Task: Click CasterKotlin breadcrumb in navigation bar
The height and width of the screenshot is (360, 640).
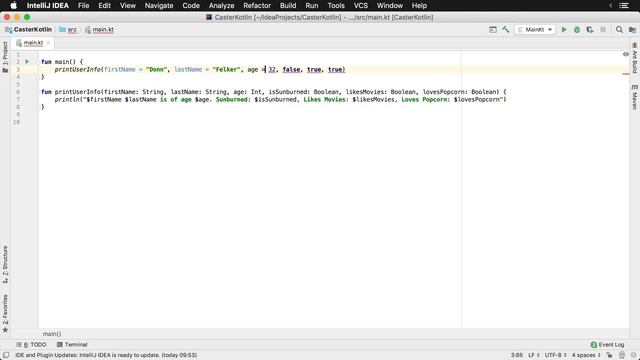Action: point(29,29)
